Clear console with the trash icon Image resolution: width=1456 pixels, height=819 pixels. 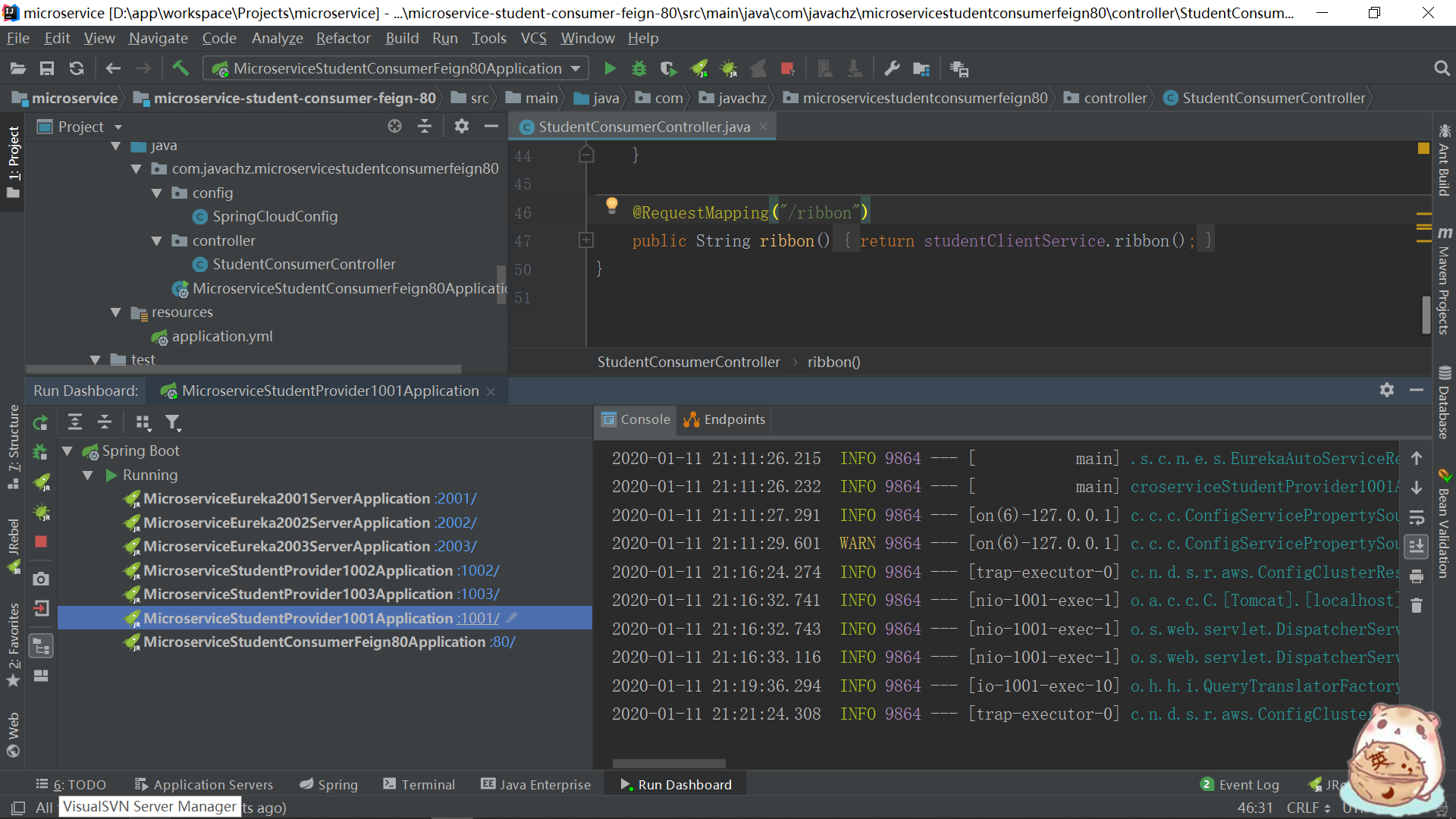click(1417, 605)
